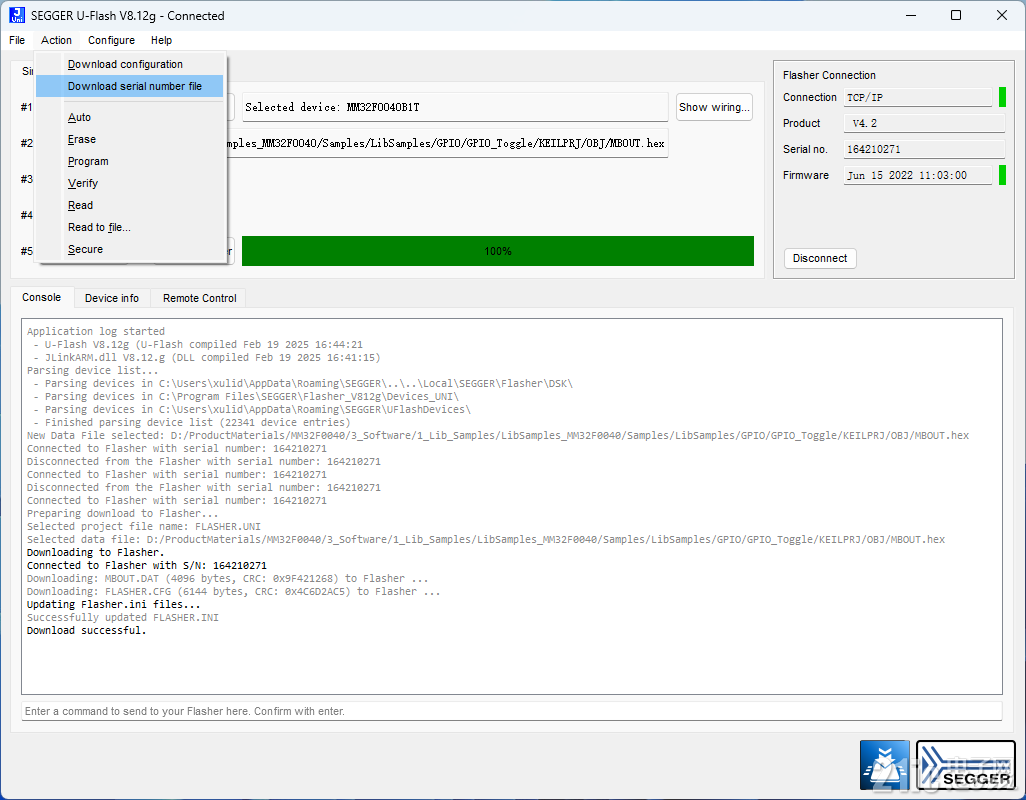Screen dimensions: 1026x800
Task: Open the Help menu
Action: [x=161, y=40]
